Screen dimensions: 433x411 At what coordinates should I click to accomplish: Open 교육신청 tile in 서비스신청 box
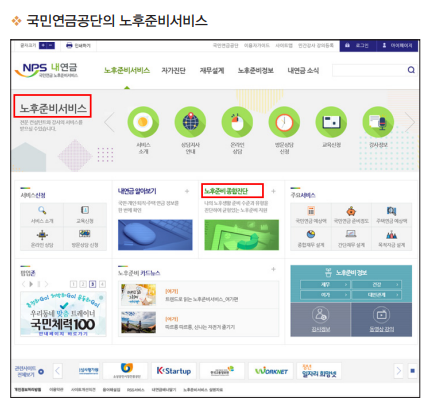(x=85, y=215)
